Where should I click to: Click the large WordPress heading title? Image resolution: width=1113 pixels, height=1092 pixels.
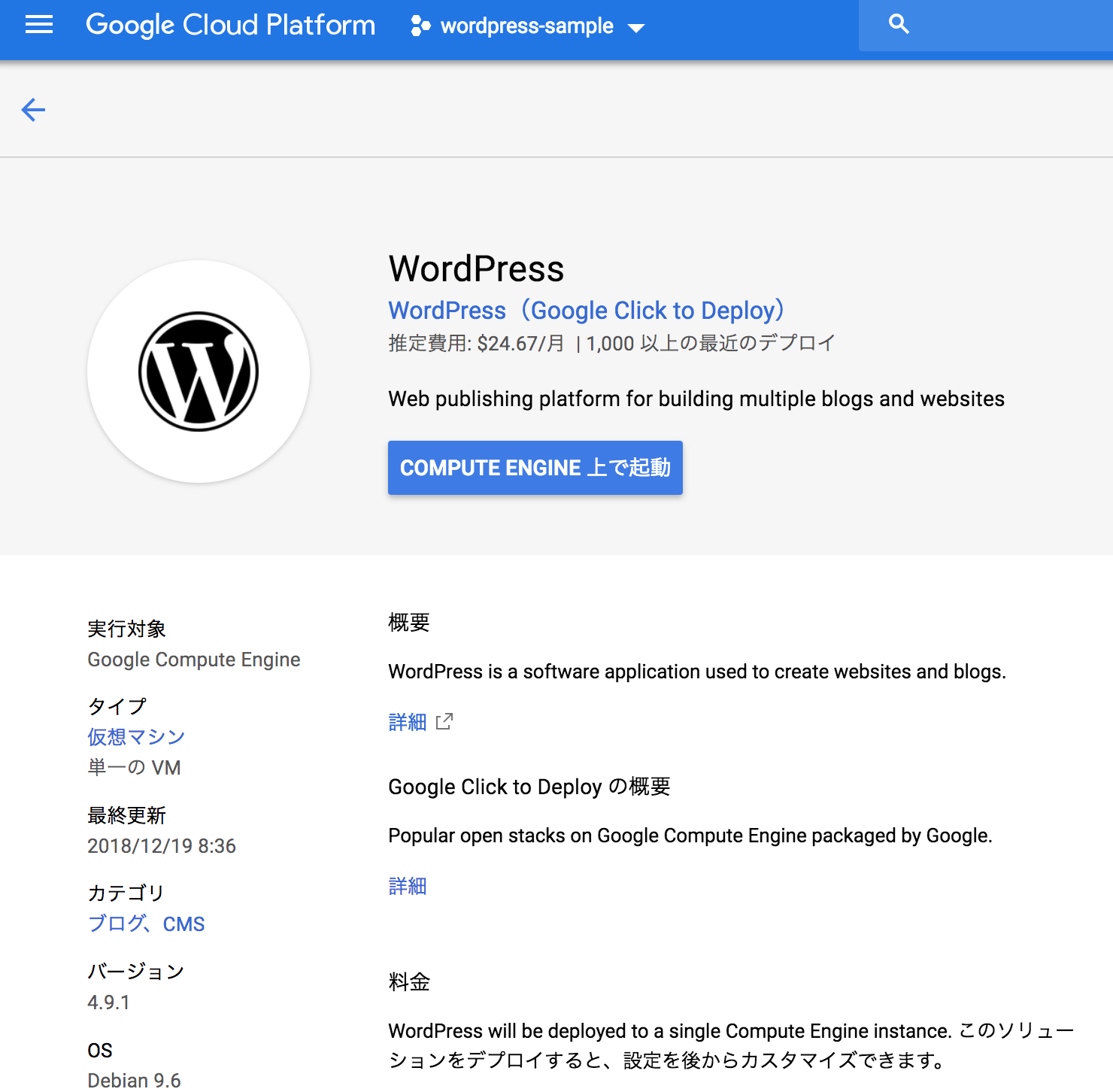click(476, 268)
